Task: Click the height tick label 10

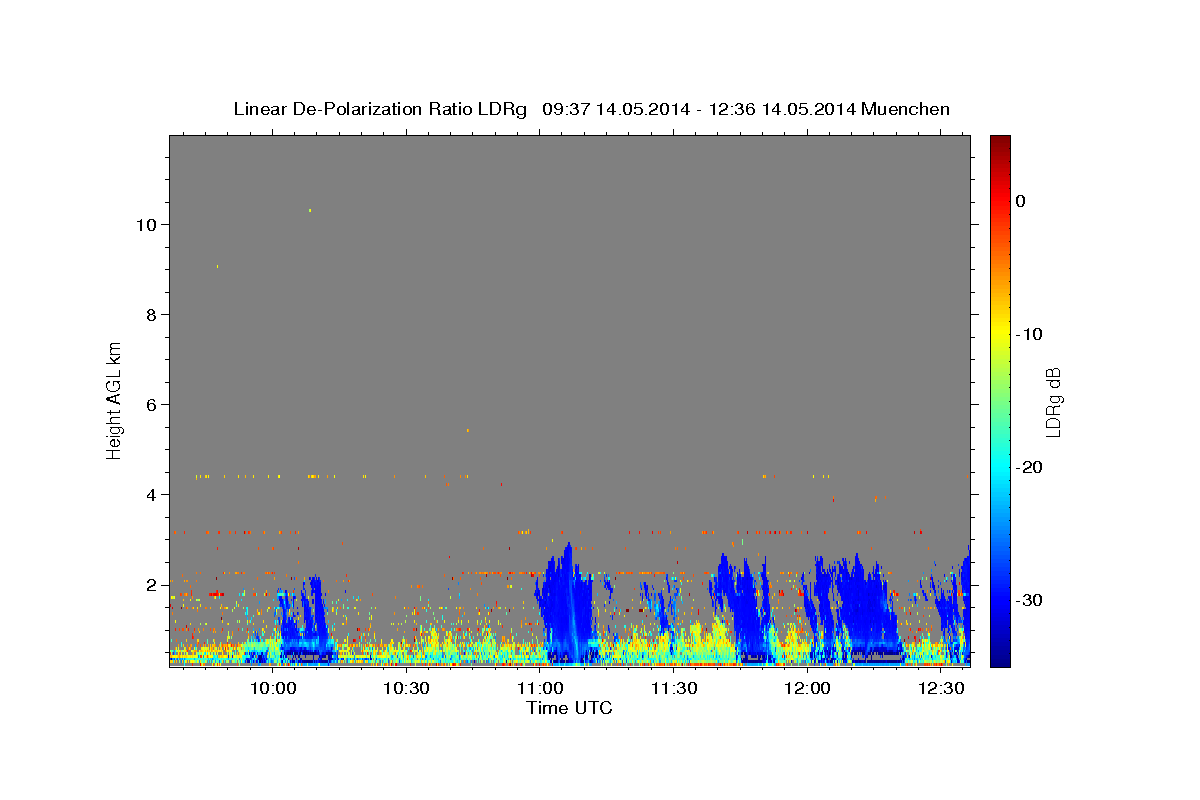Action: (145, 225)
